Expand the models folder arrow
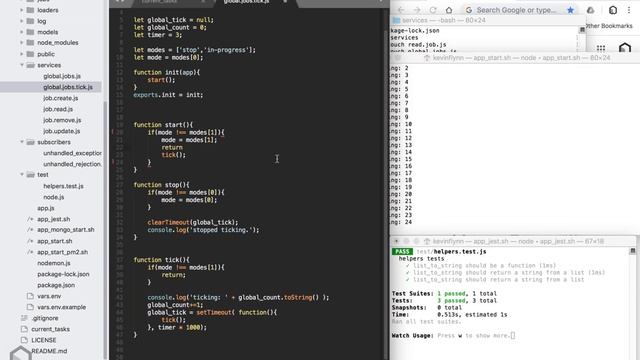 pos(22,32)
